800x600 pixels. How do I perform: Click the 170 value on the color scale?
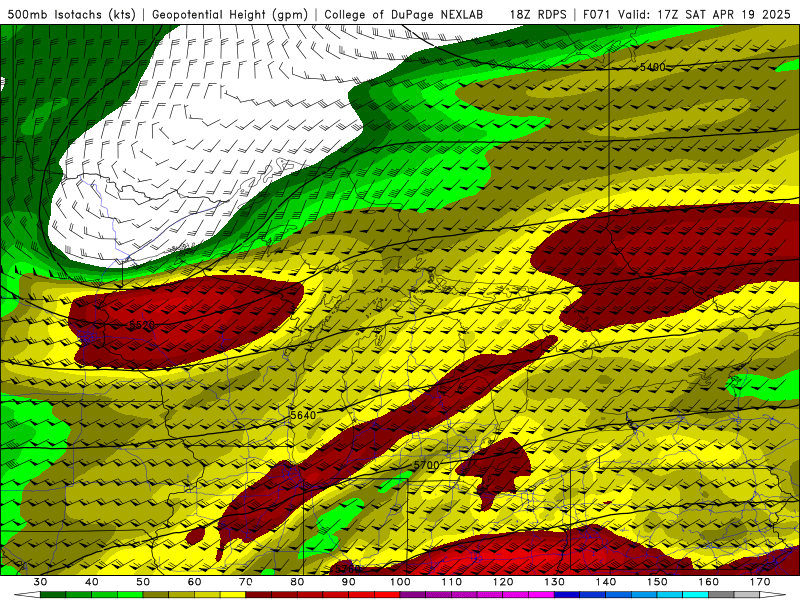760,582
